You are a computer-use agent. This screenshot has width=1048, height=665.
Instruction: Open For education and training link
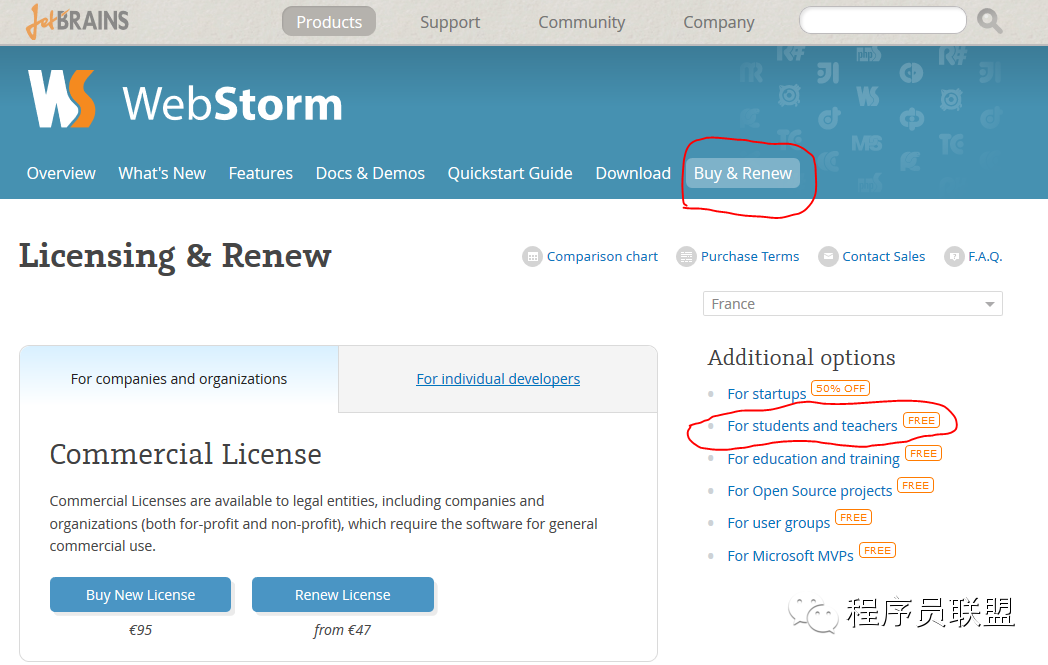[813, 459]
